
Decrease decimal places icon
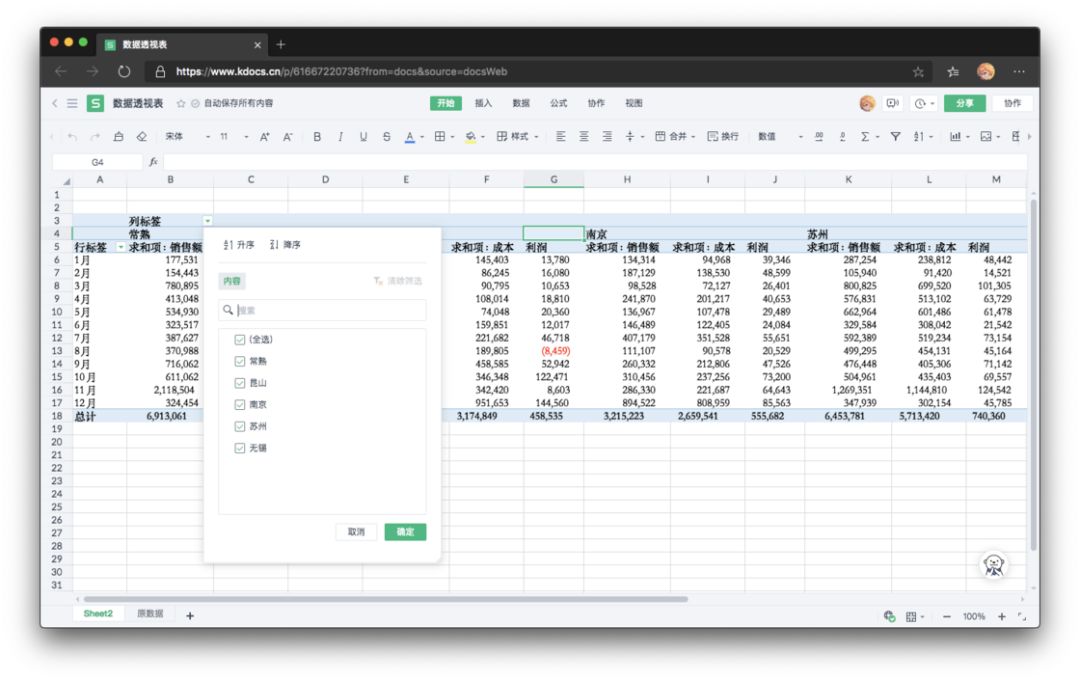[842, 136]
